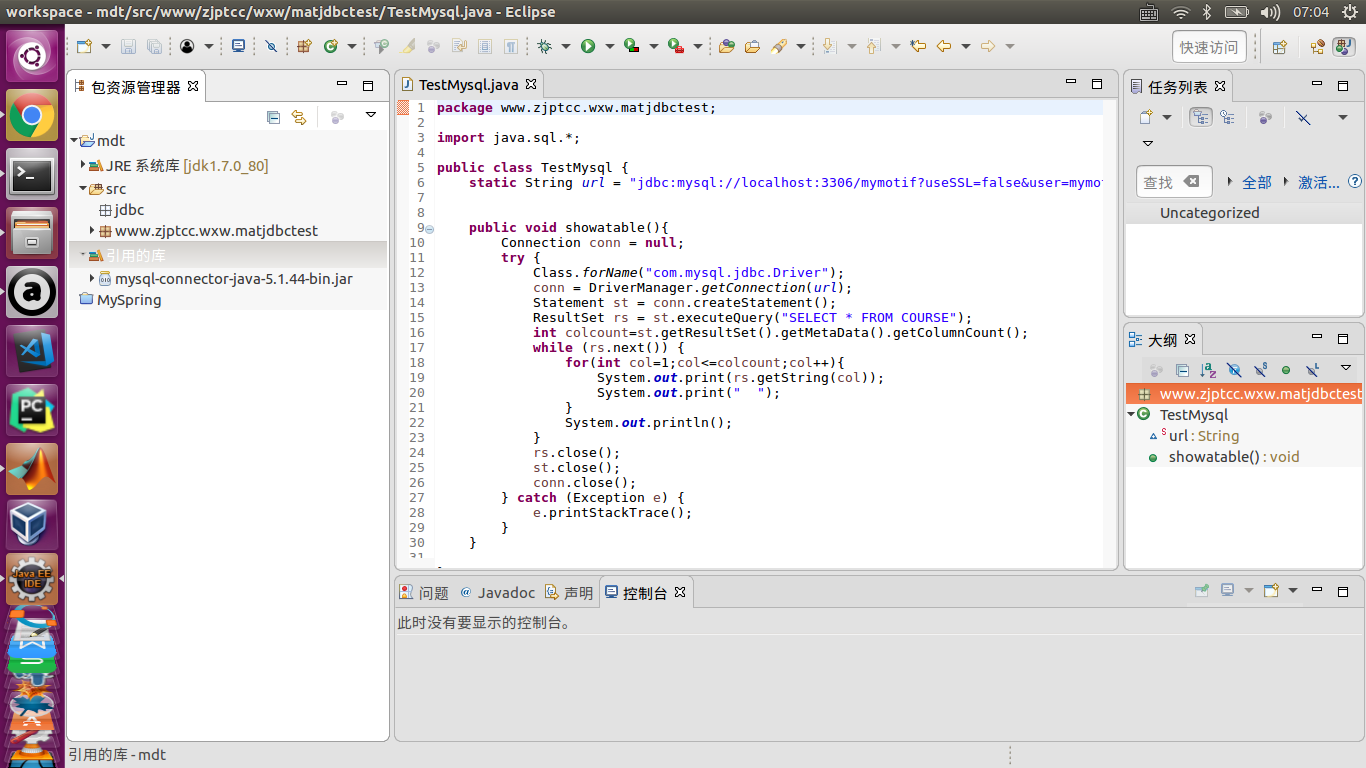Screen dimensions: 1366x768
Task: Toggle Hide Non-Public members in Outline
Action: pyautogui.click(x=1286, y=370)
